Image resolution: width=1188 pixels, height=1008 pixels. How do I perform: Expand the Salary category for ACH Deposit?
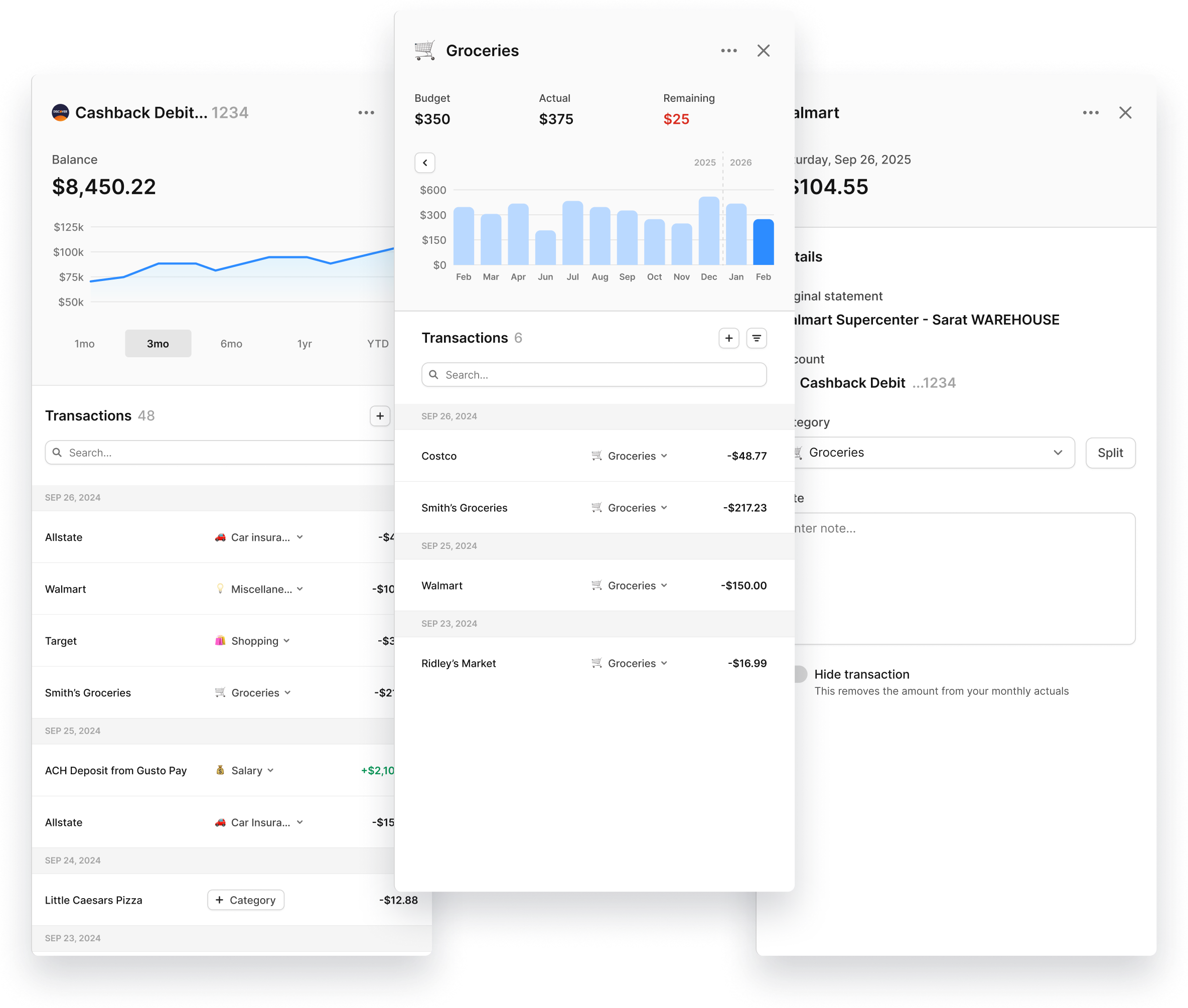tap(246, 770)
